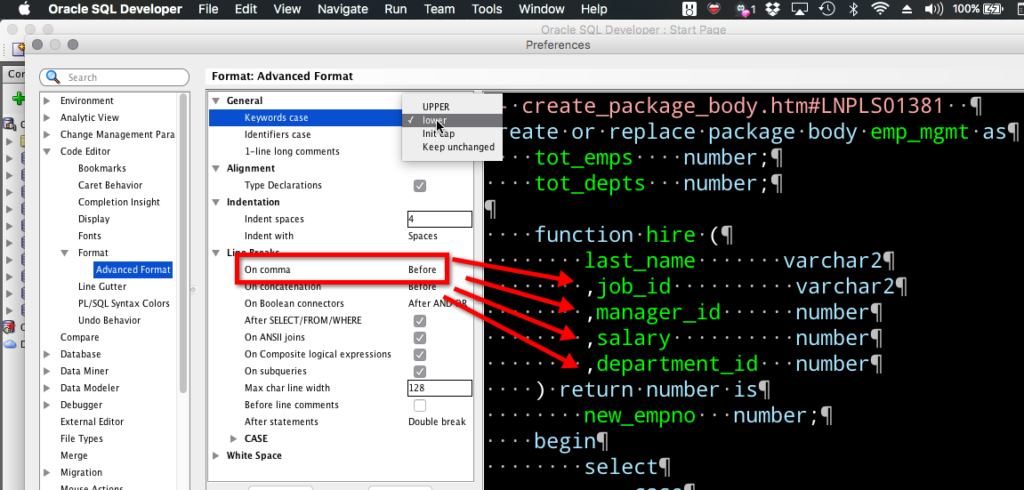Select the Line Gutter preferences page
This screenshot has width=1024, height=490.
tap(102, 287)
